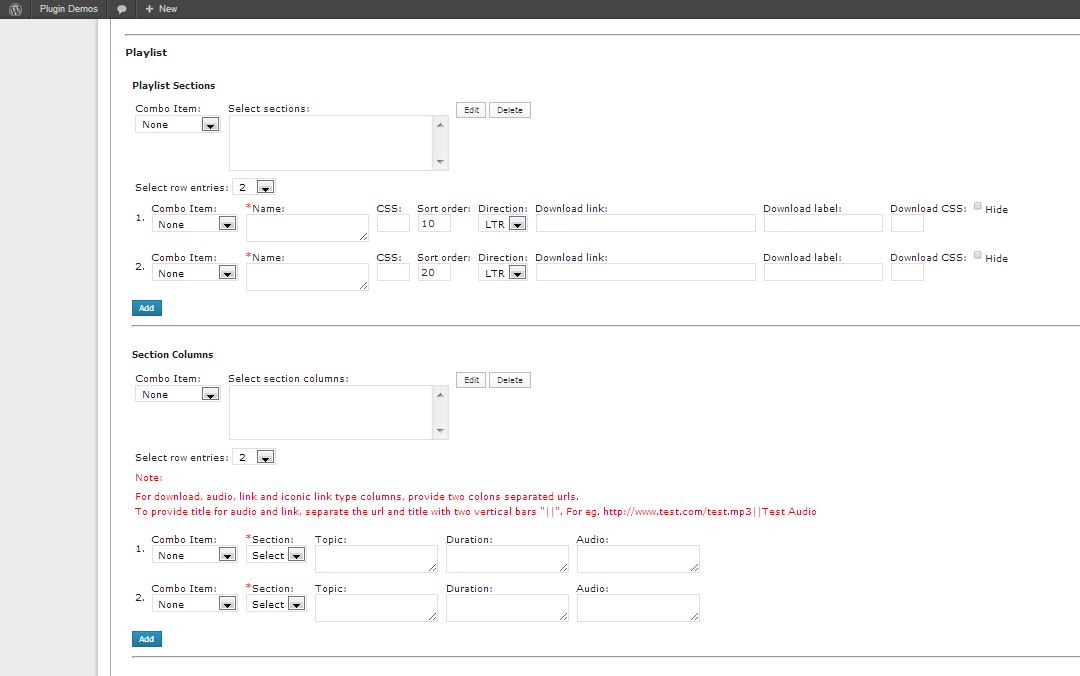Viewport: 1080px width, 676px height.
Task: Click Topic field in column row 1
Action: [376, 559]
